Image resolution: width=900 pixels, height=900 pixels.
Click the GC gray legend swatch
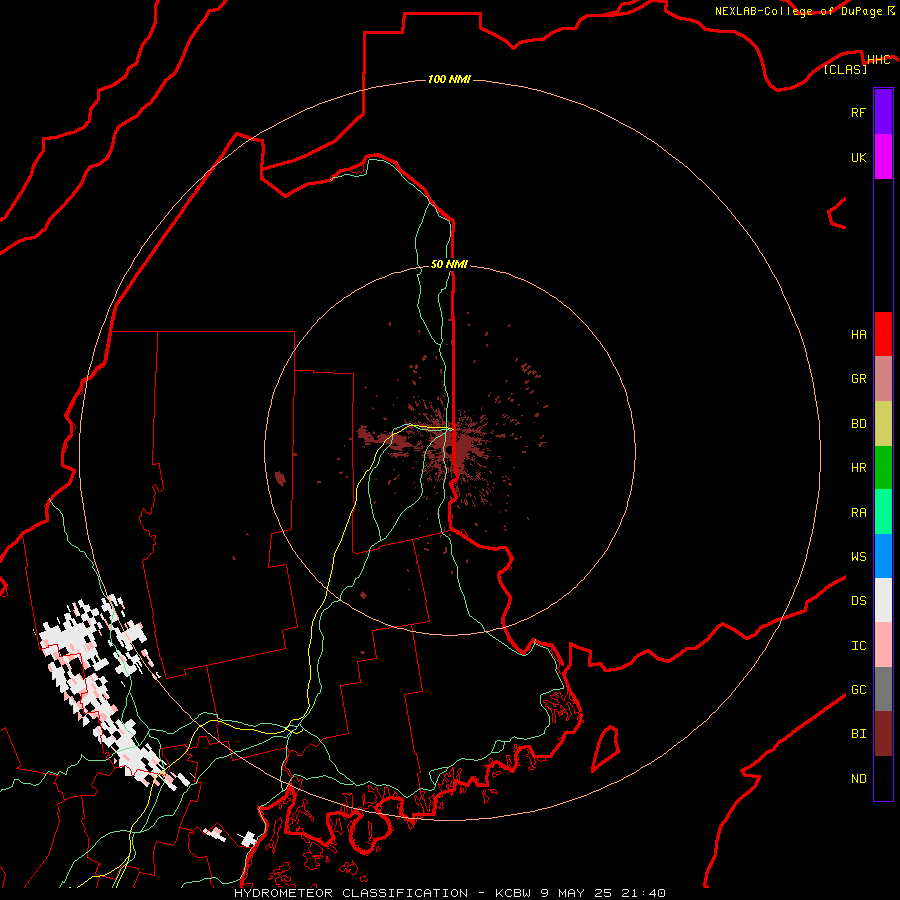[x=883, y=689]
